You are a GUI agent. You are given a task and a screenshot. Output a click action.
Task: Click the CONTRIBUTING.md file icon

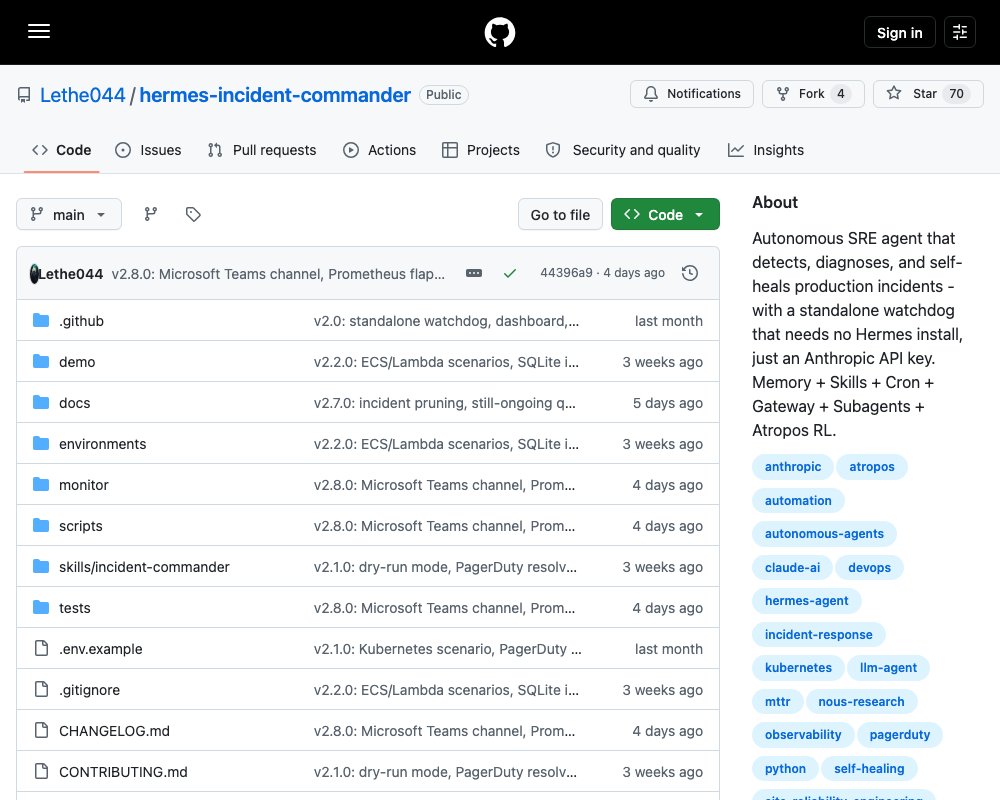coord(41,771)
